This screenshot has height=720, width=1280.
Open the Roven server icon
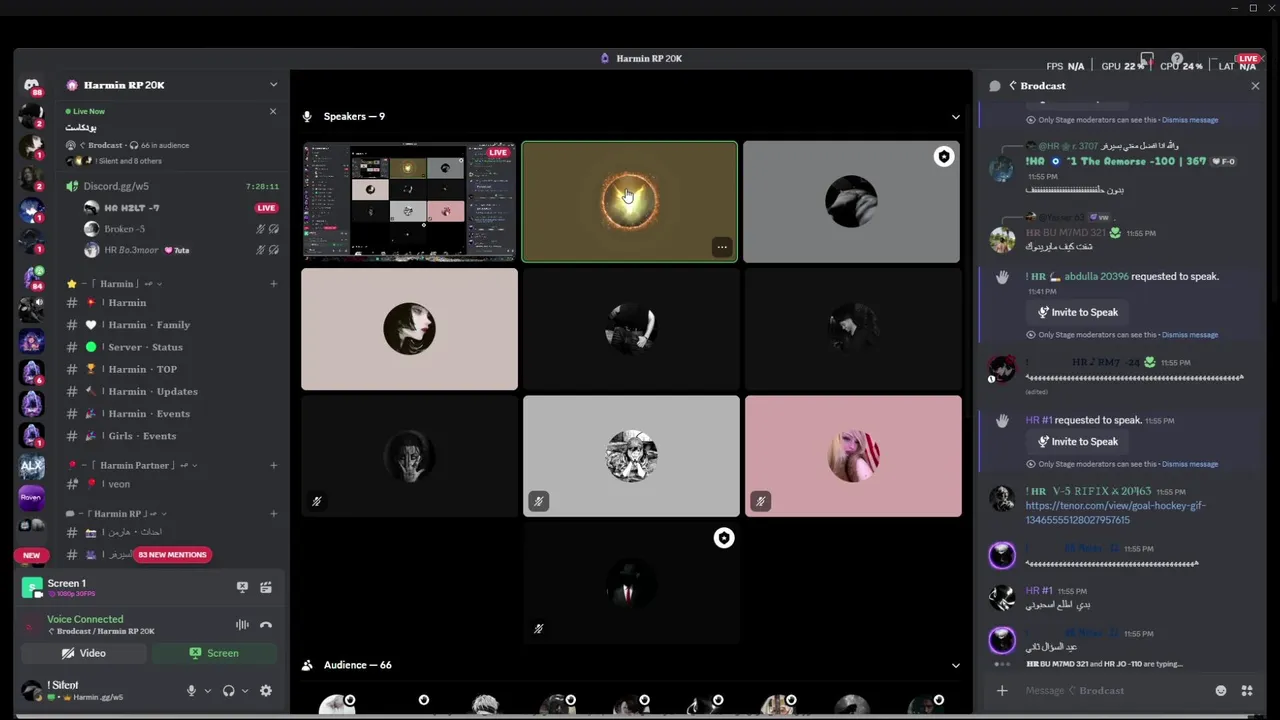pyautogui.click(x=31, y=497)
